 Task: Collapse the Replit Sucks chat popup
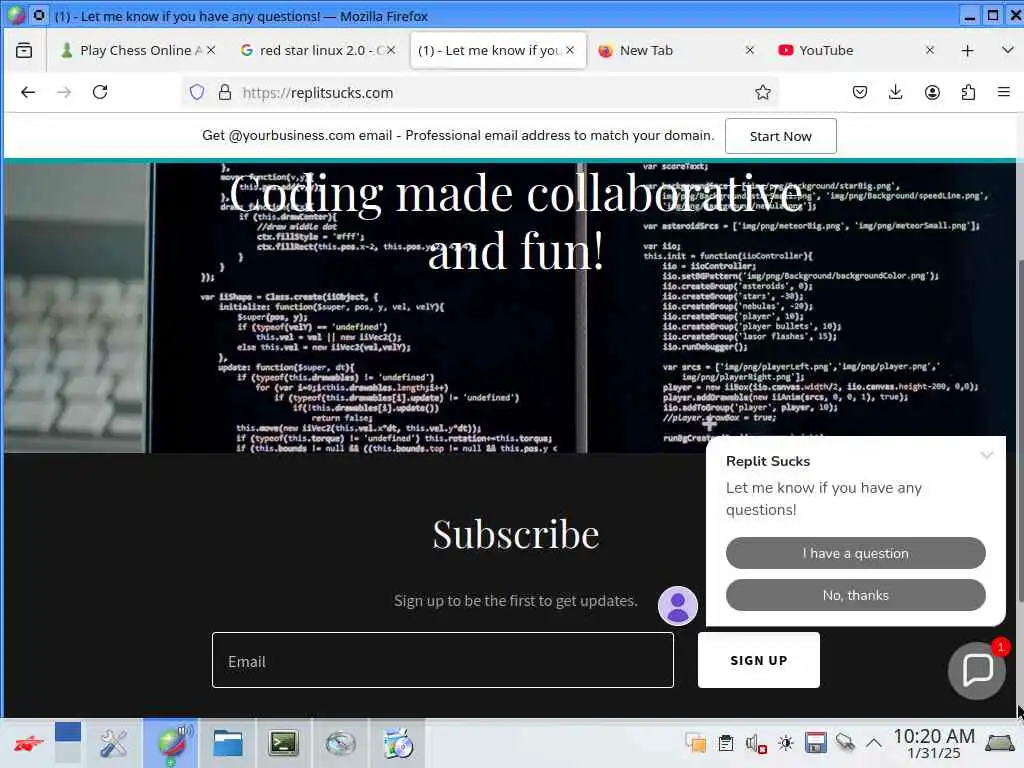coord(987,455)
